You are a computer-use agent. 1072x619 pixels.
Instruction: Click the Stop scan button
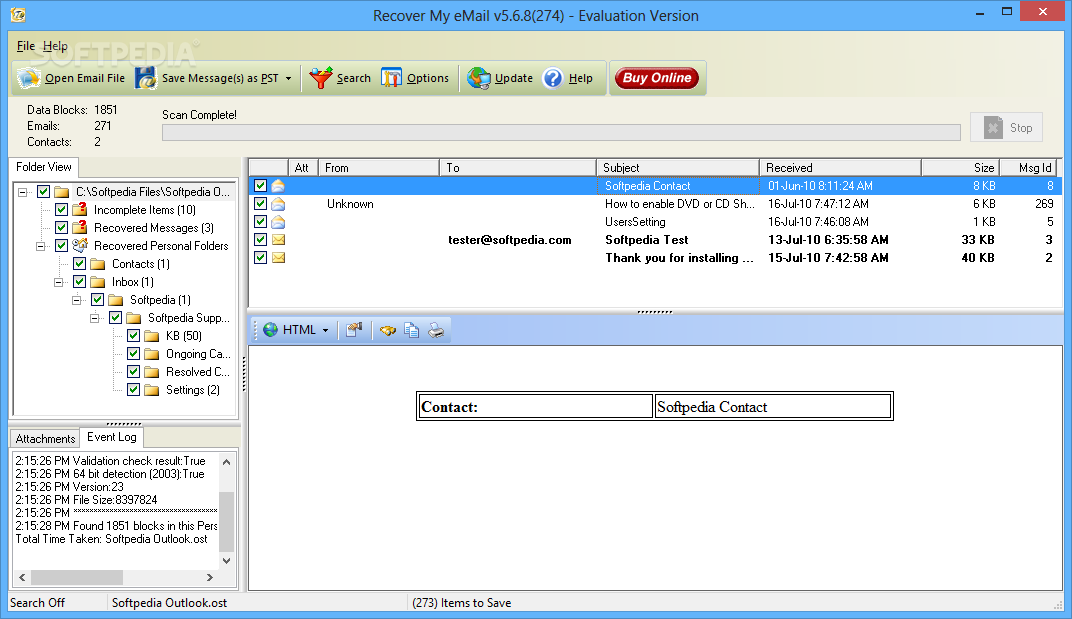tap(1006, 127)
